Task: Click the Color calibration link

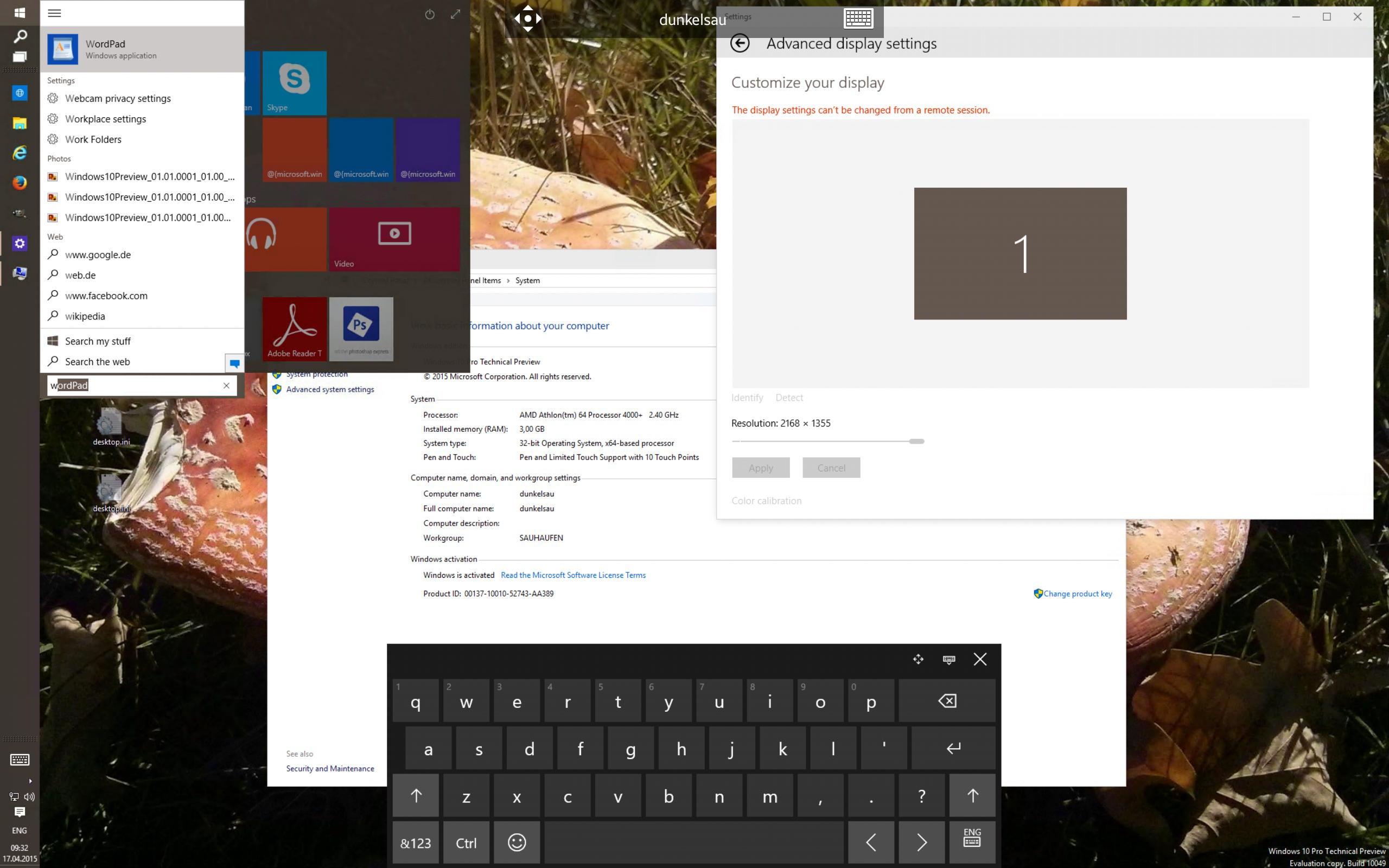Action: point(766,501)
